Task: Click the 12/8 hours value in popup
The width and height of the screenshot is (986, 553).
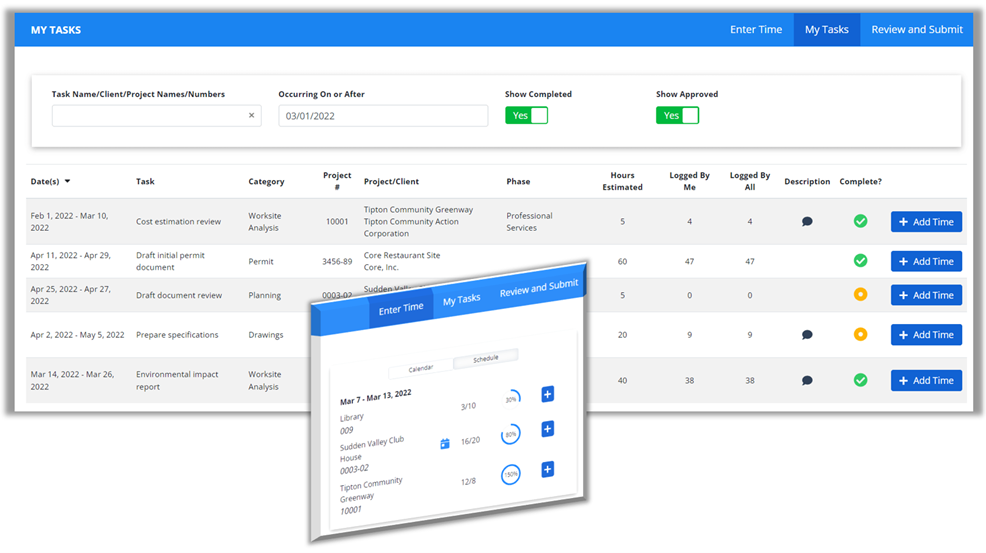Action: tap(468, 481)
